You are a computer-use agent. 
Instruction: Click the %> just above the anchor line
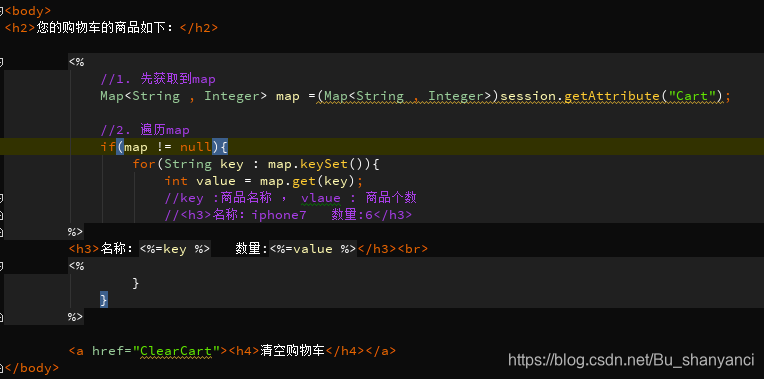click(76, 317)
